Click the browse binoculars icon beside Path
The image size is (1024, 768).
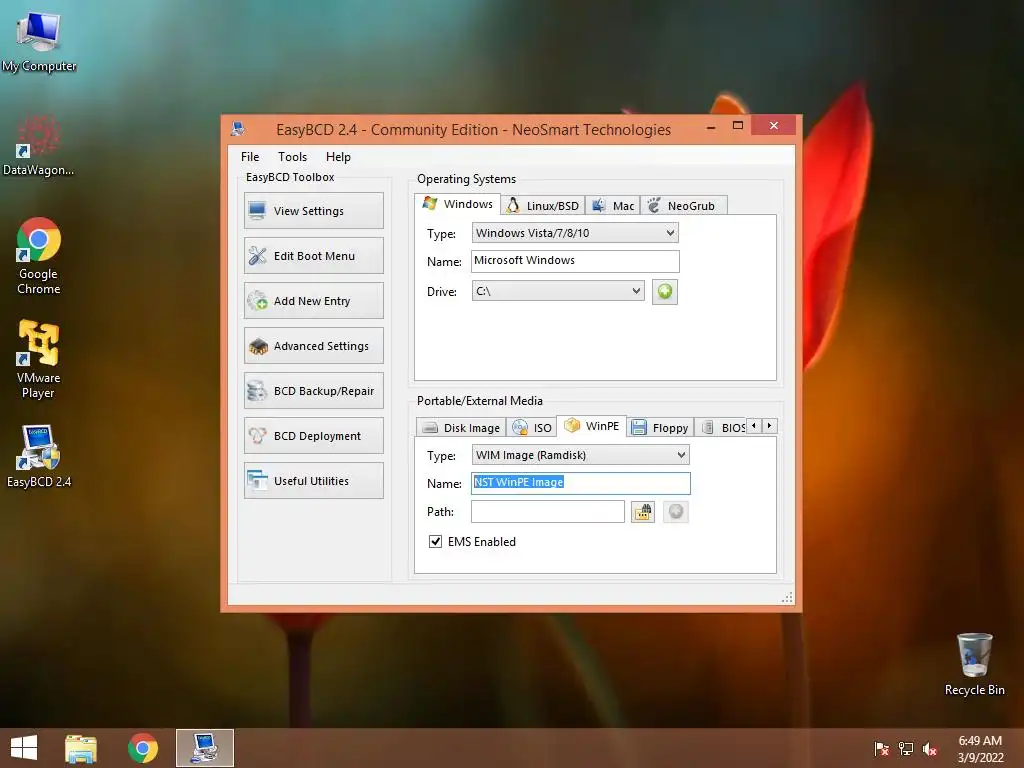643,512
